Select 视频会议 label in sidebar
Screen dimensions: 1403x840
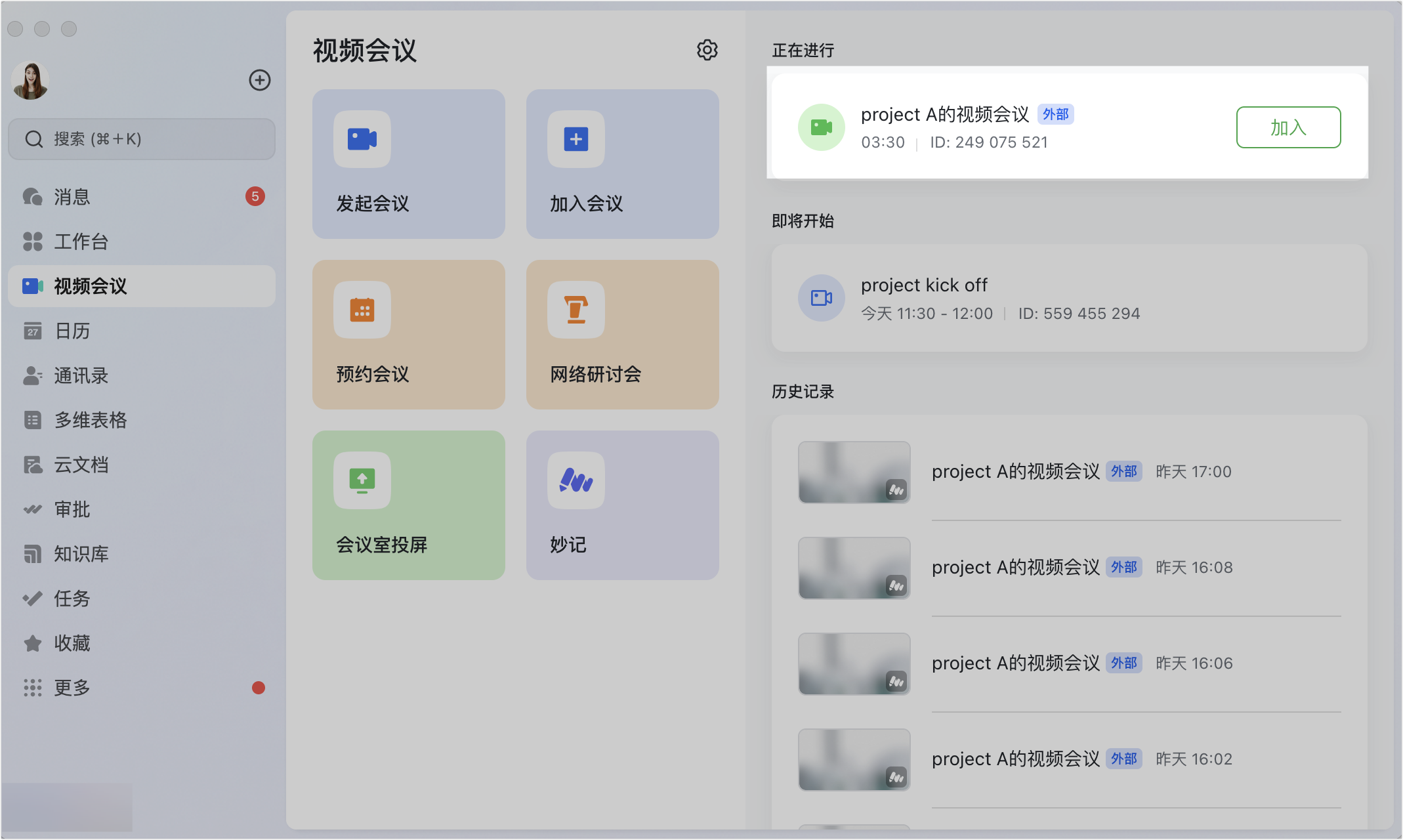pyautogui.click(x=91, y=286)
